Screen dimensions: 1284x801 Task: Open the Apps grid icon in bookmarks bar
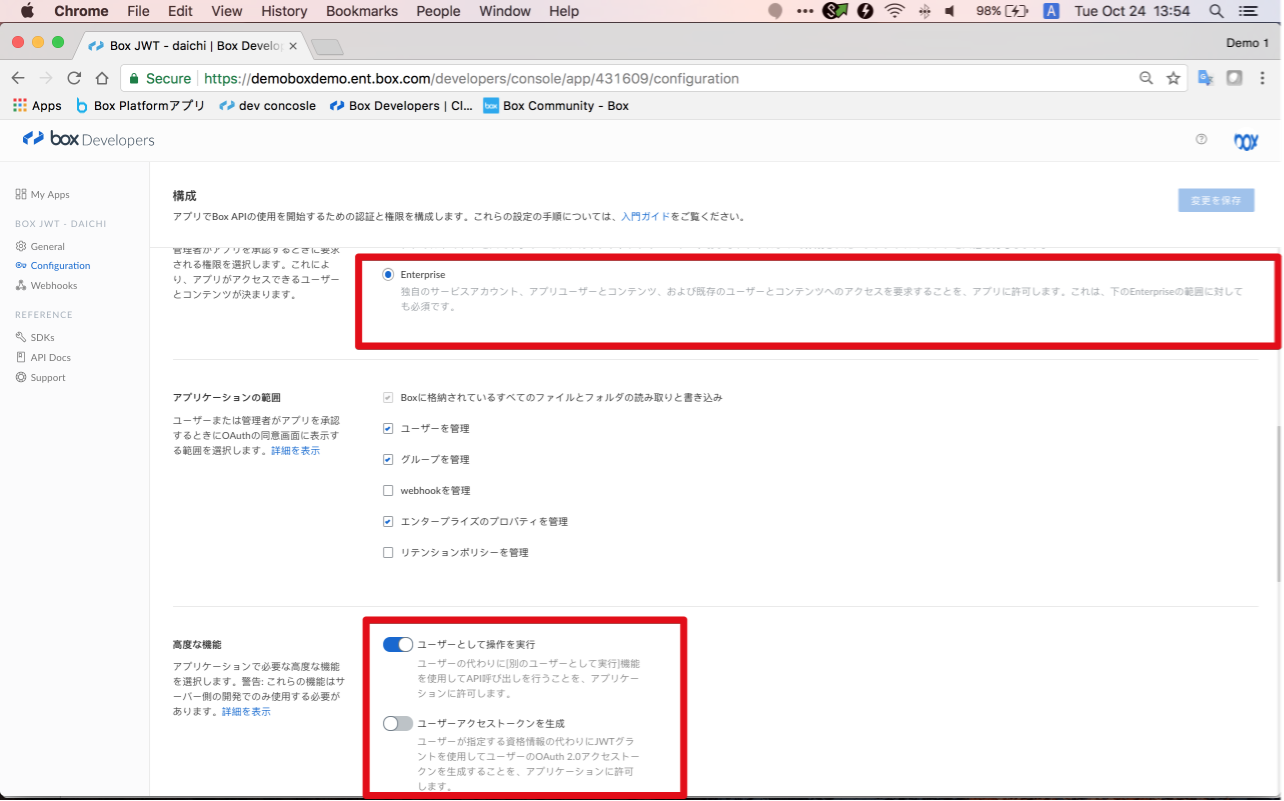[20, 105]
